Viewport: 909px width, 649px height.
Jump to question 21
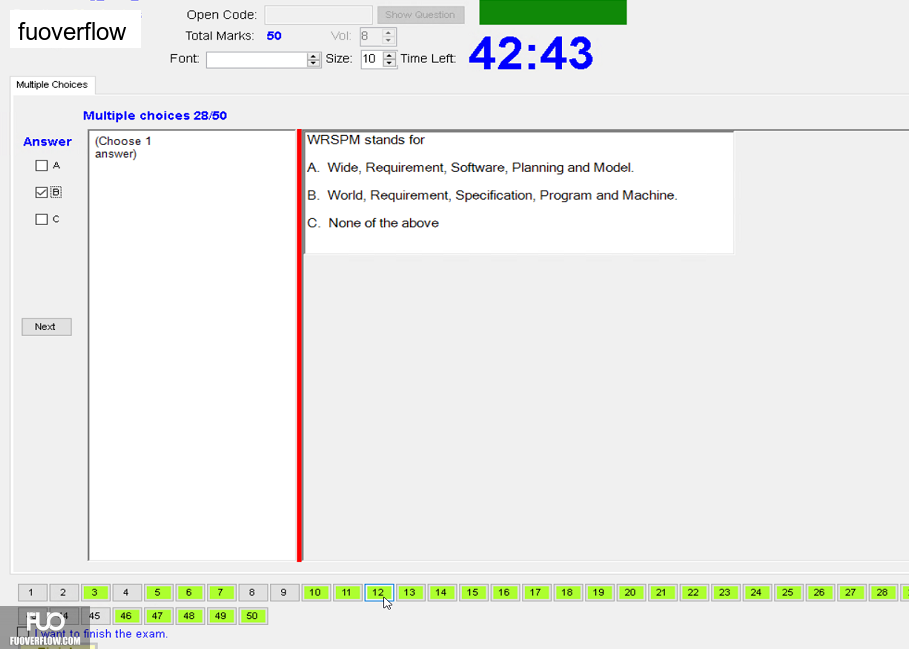(662, 592)
